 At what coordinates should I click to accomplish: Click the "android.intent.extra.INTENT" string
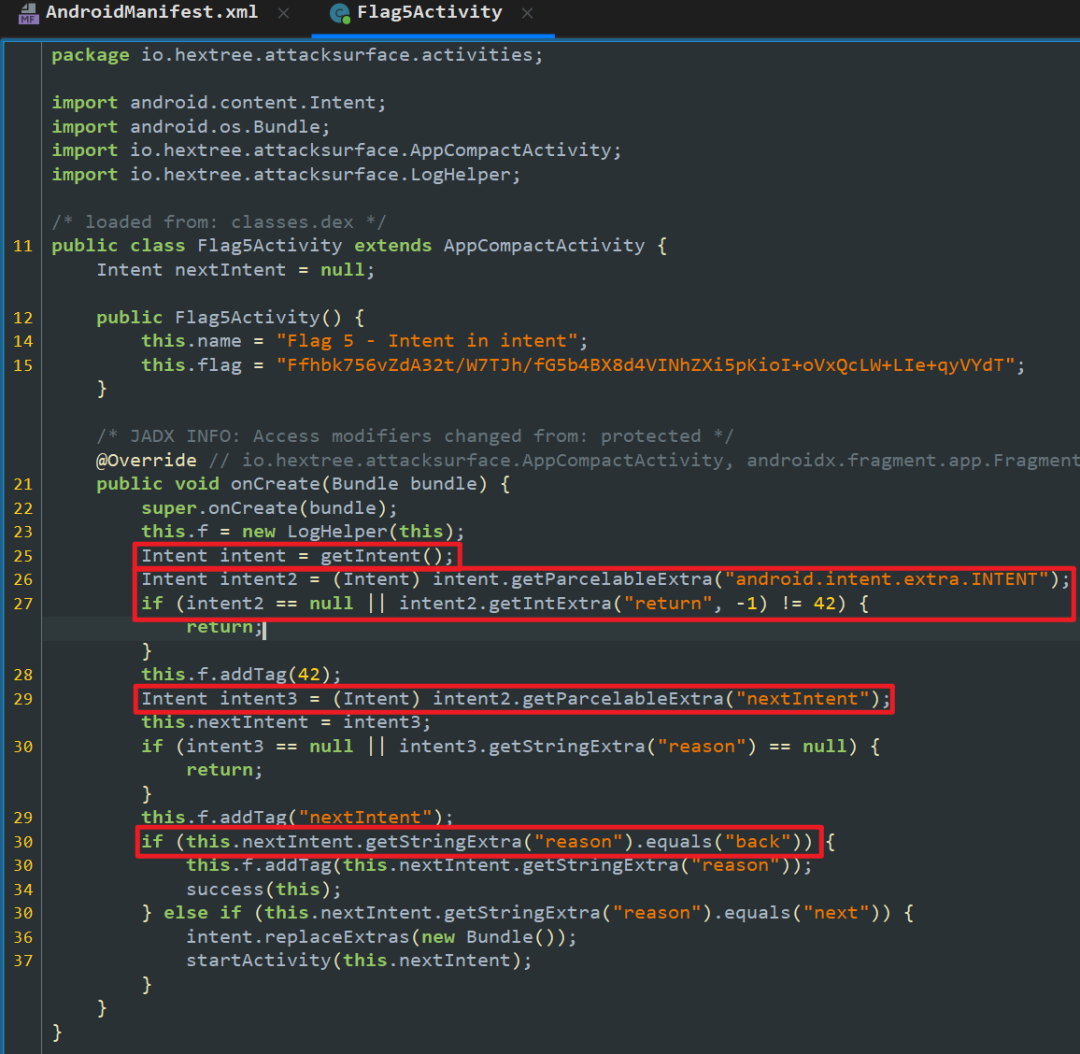tap(886, 579)
